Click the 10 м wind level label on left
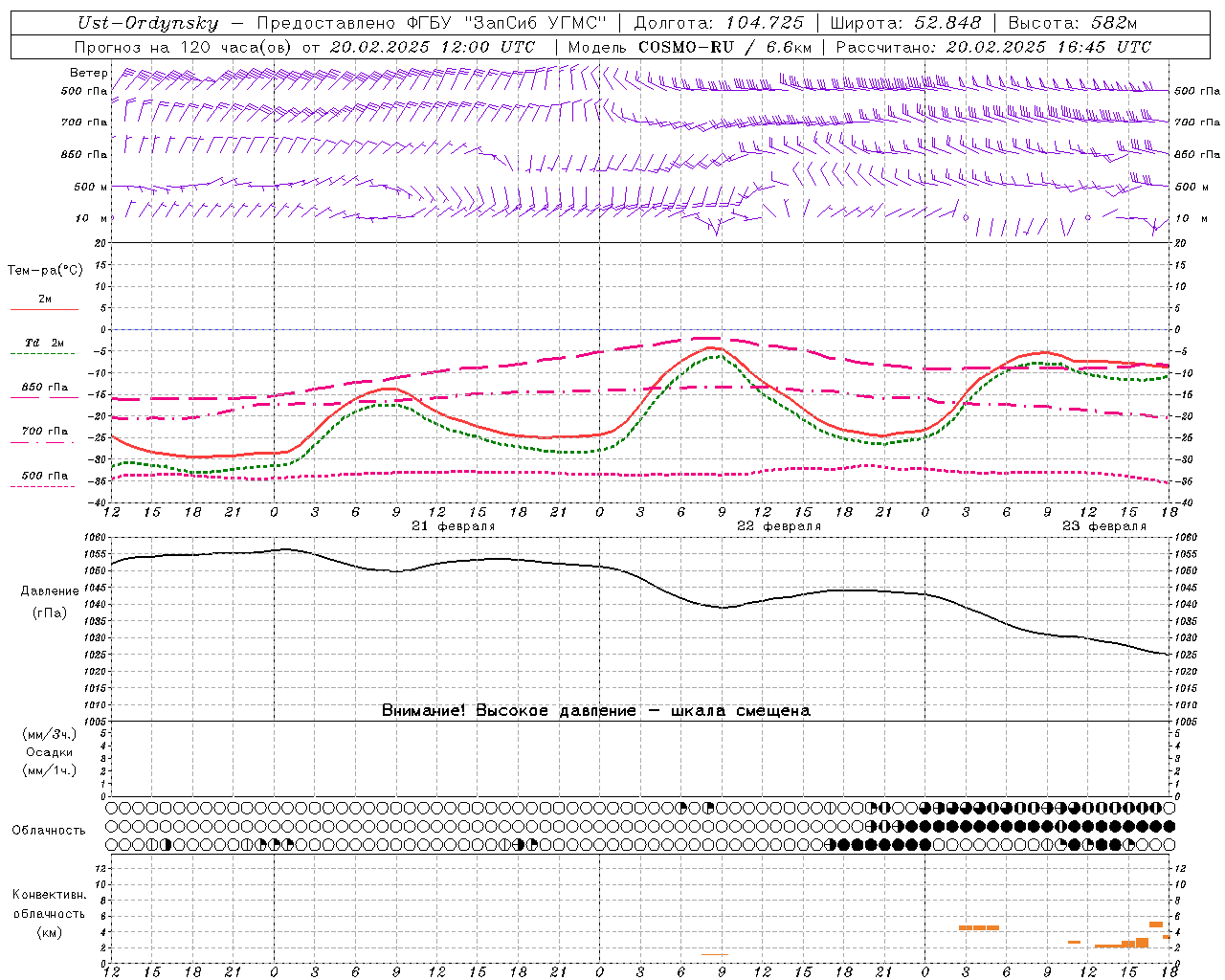This screenshot has width=1225, height=980. [92, 219]
